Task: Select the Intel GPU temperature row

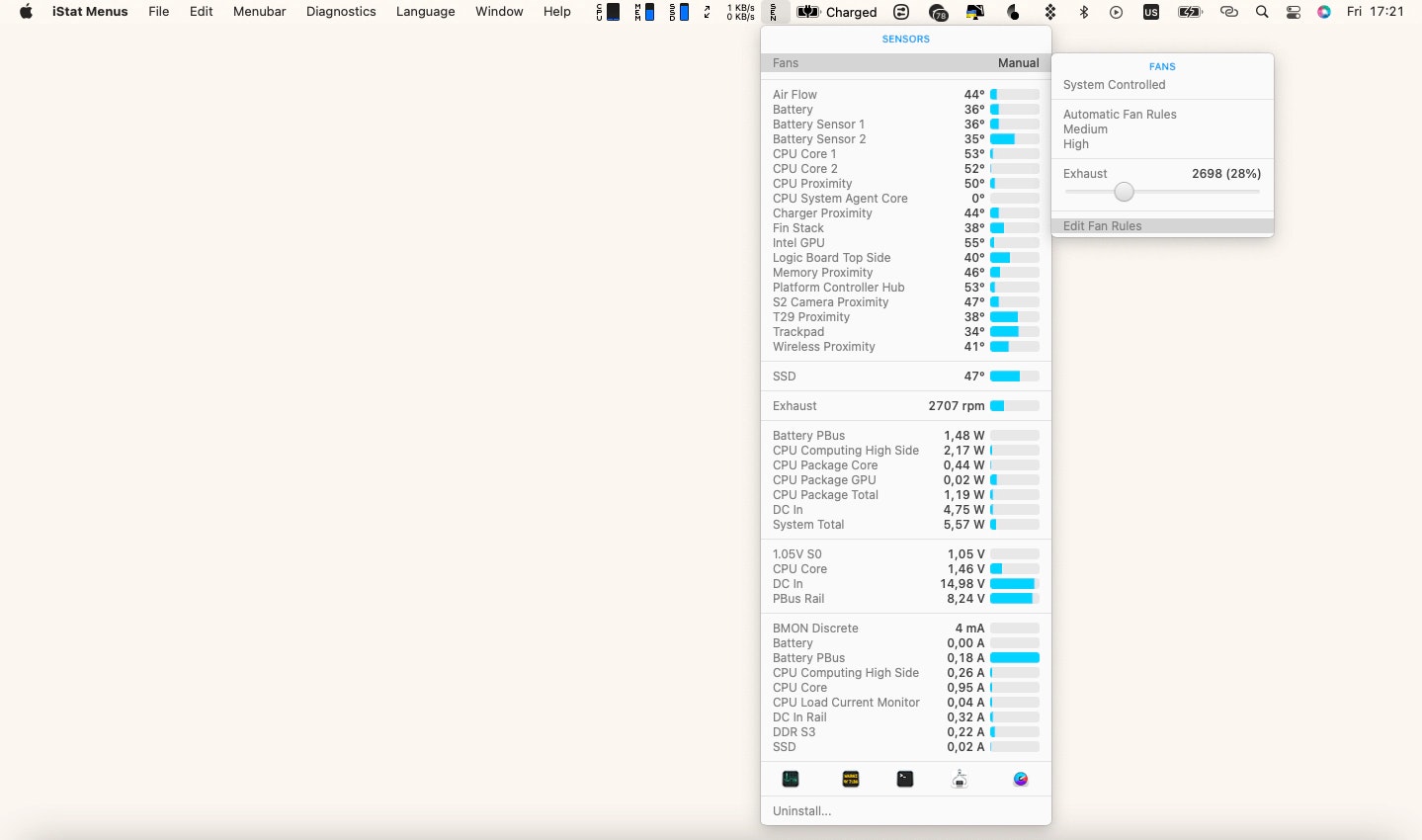Action: pyautogui.click(x=906, y=243)
